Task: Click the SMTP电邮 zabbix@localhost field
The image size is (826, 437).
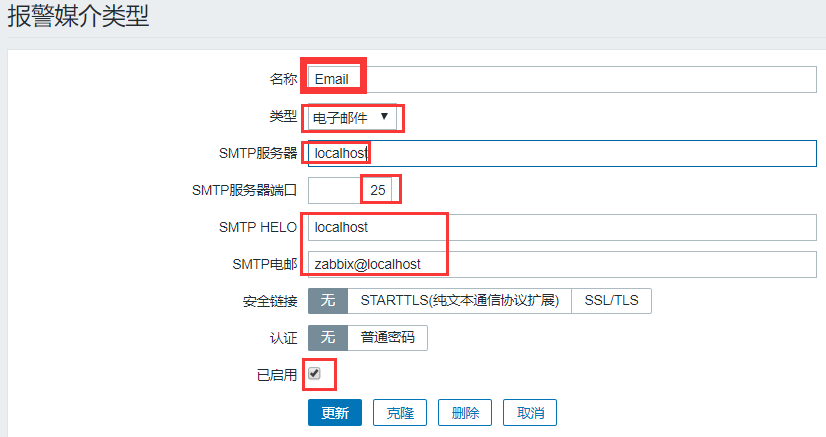Action: 562,264
